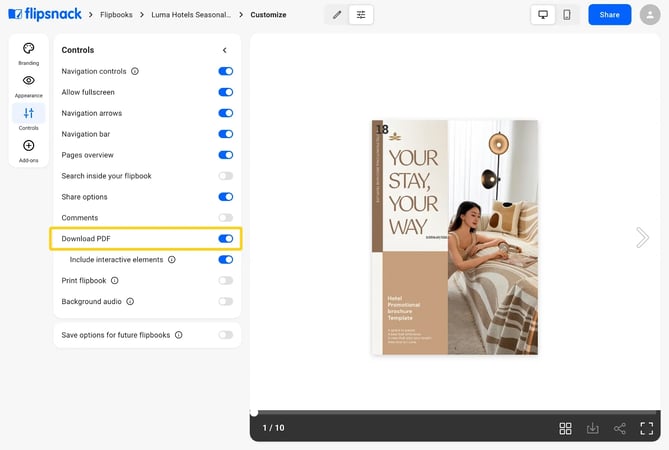Screen dimensions: 669x450
Task: Turn off Allow fullscreen toggle
Action: pos(226,92)
